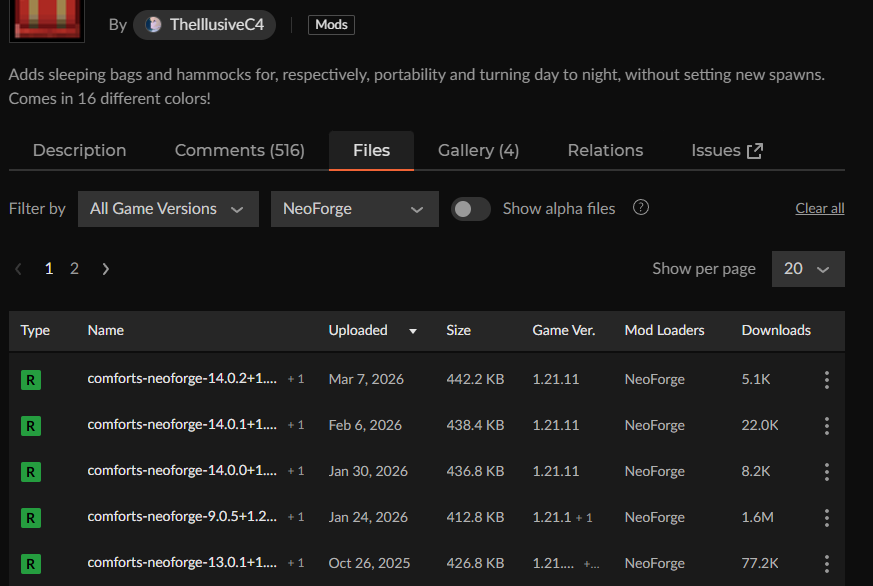
Task: Sort by the Uploaded column header
Action: [358, 330]
